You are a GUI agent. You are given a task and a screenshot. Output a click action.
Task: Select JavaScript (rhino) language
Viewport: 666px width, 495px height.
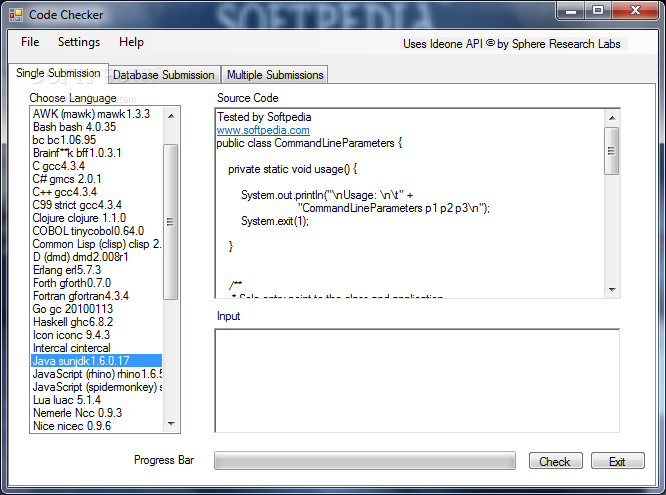tap(96, 374)
